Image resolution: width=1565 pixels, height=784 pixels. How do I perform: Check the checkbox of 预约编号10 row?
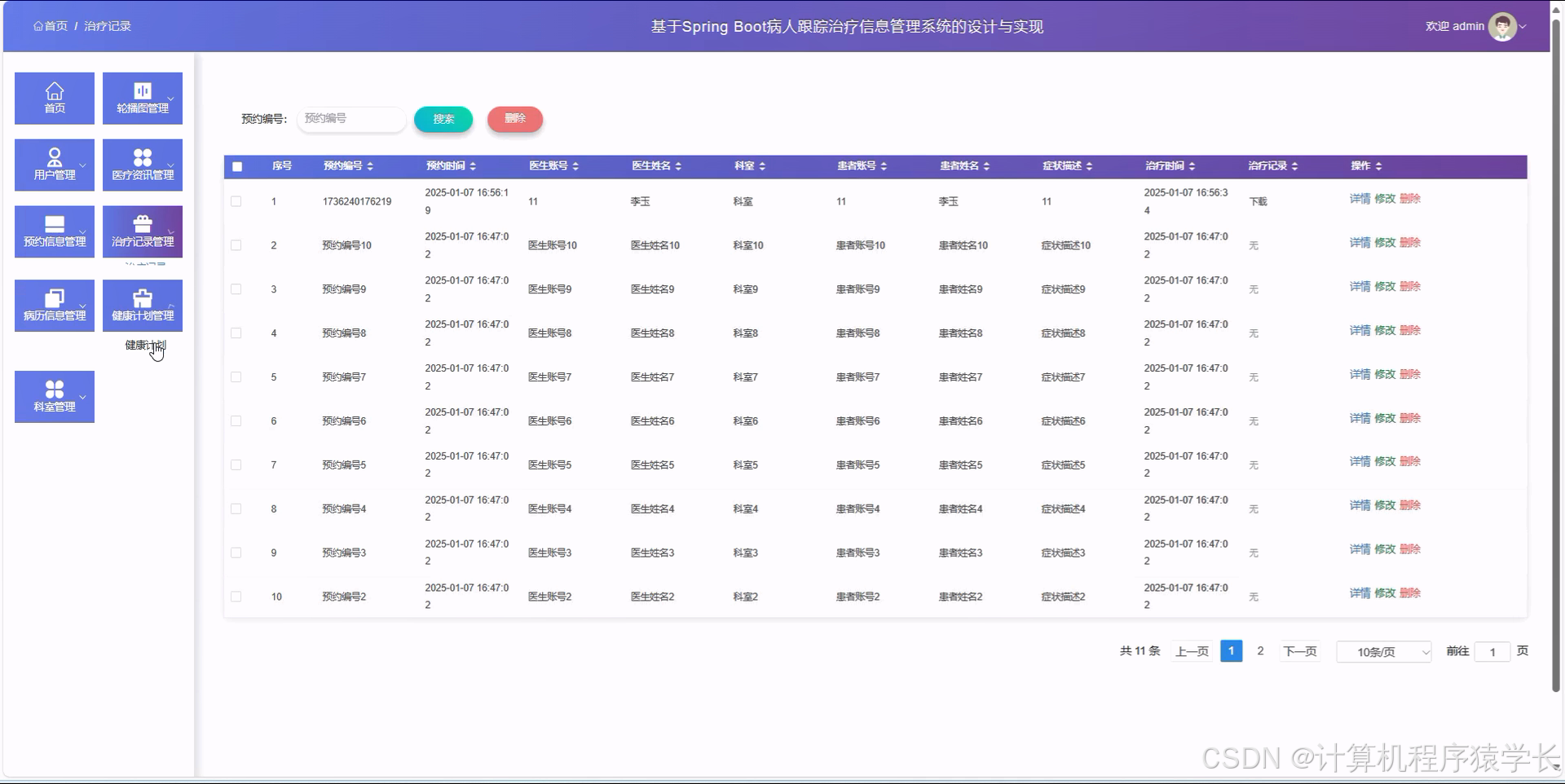[236, 244]
